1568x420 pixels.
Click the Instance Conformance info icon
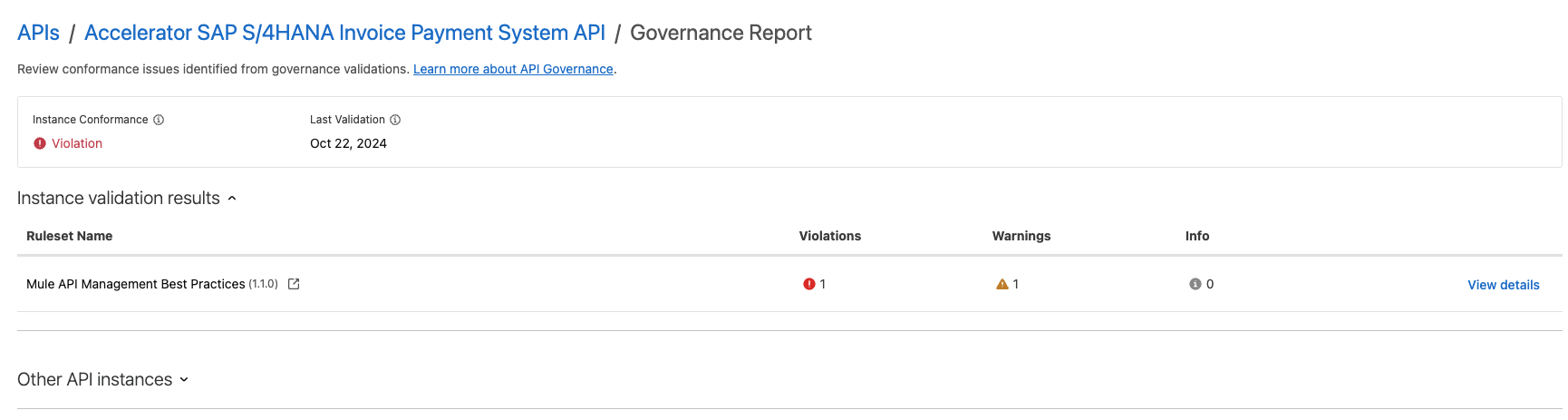click(x=159, y=120)
